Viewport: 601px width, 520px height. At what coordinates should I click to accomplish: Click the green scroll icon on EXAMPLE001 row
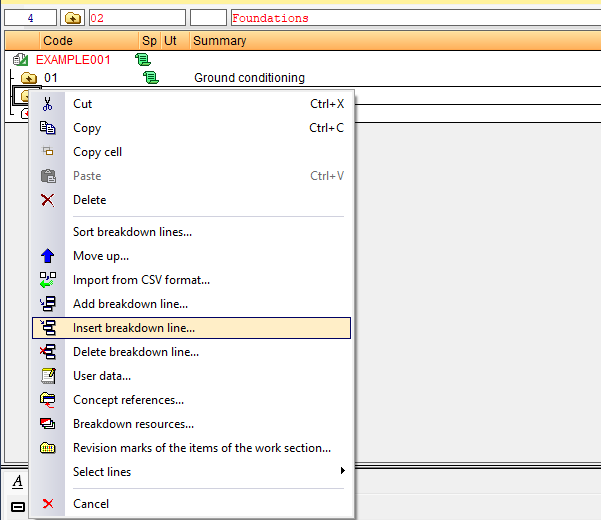tap(143, 59)
